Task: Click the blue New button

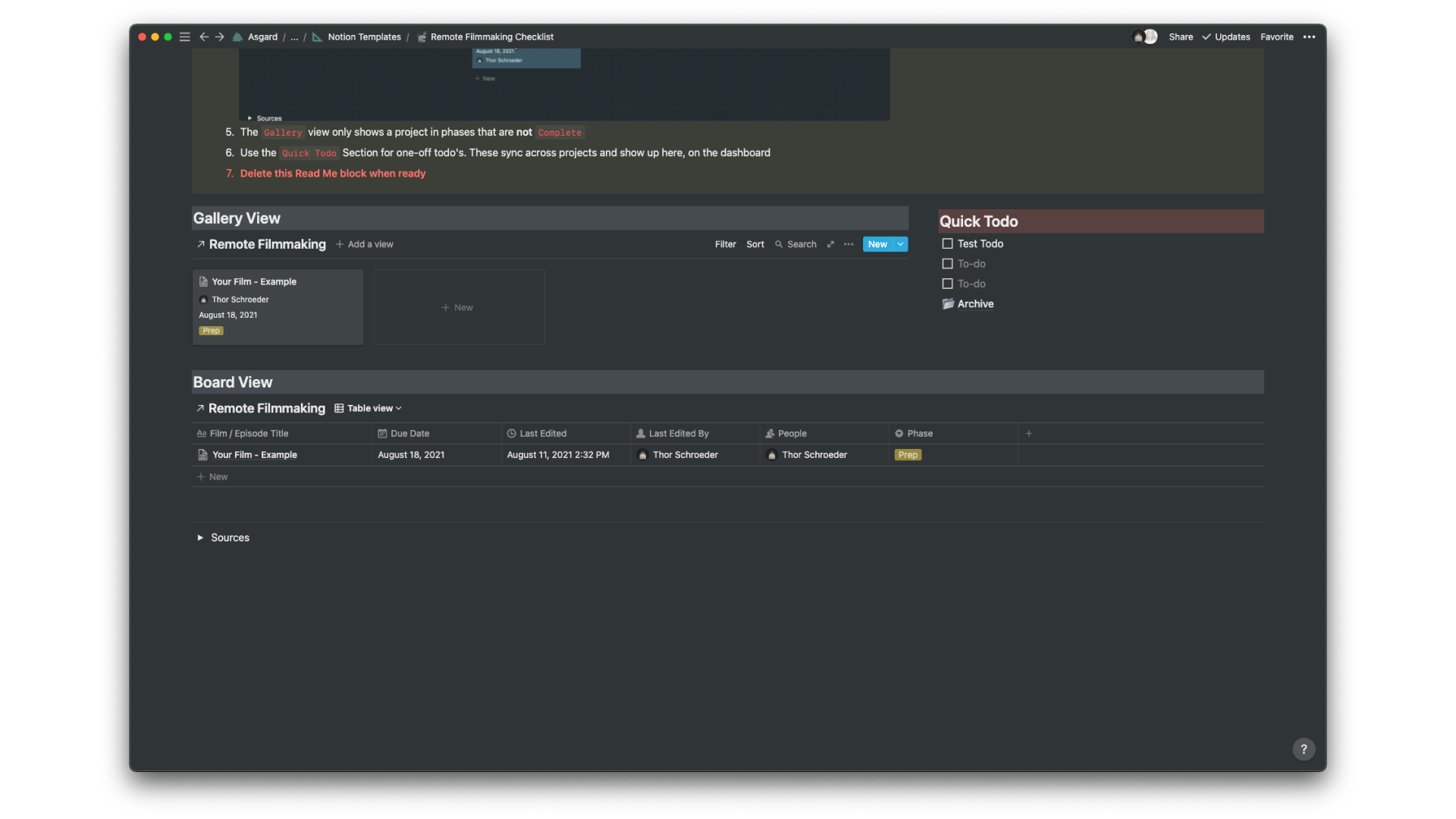Action: 876,244
